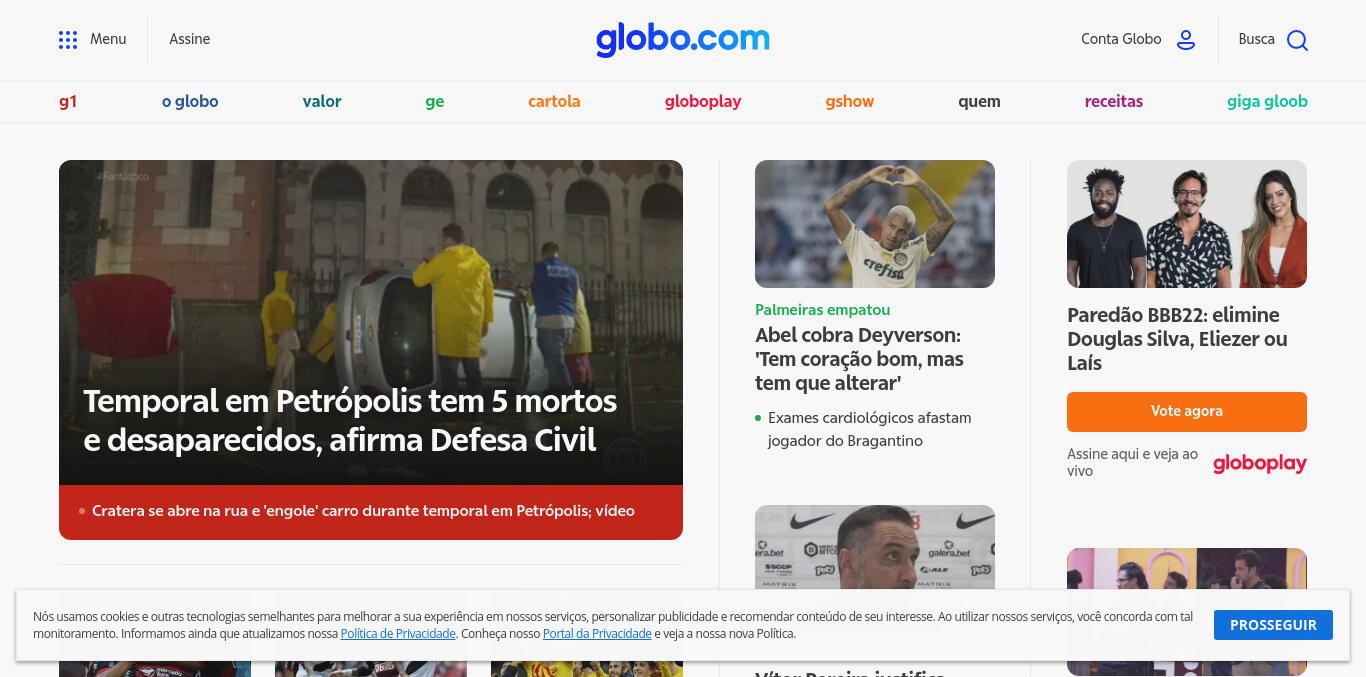Open the Menu grid icon
This screenshot has width=1366, height=677.
pyautogui.click(x=68, y=40)
